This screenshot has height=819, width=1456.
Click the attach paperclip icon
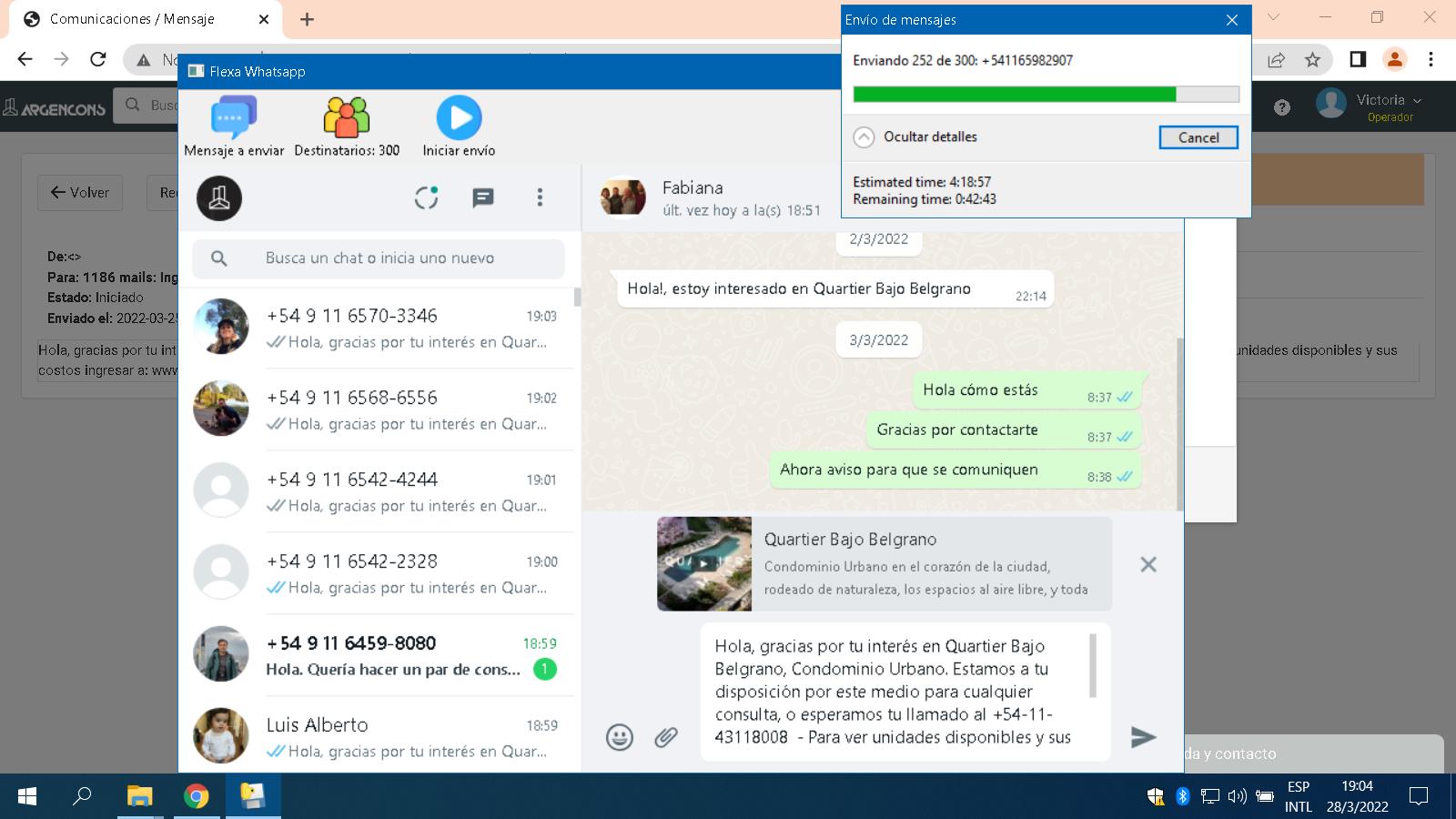click(666, 737)
